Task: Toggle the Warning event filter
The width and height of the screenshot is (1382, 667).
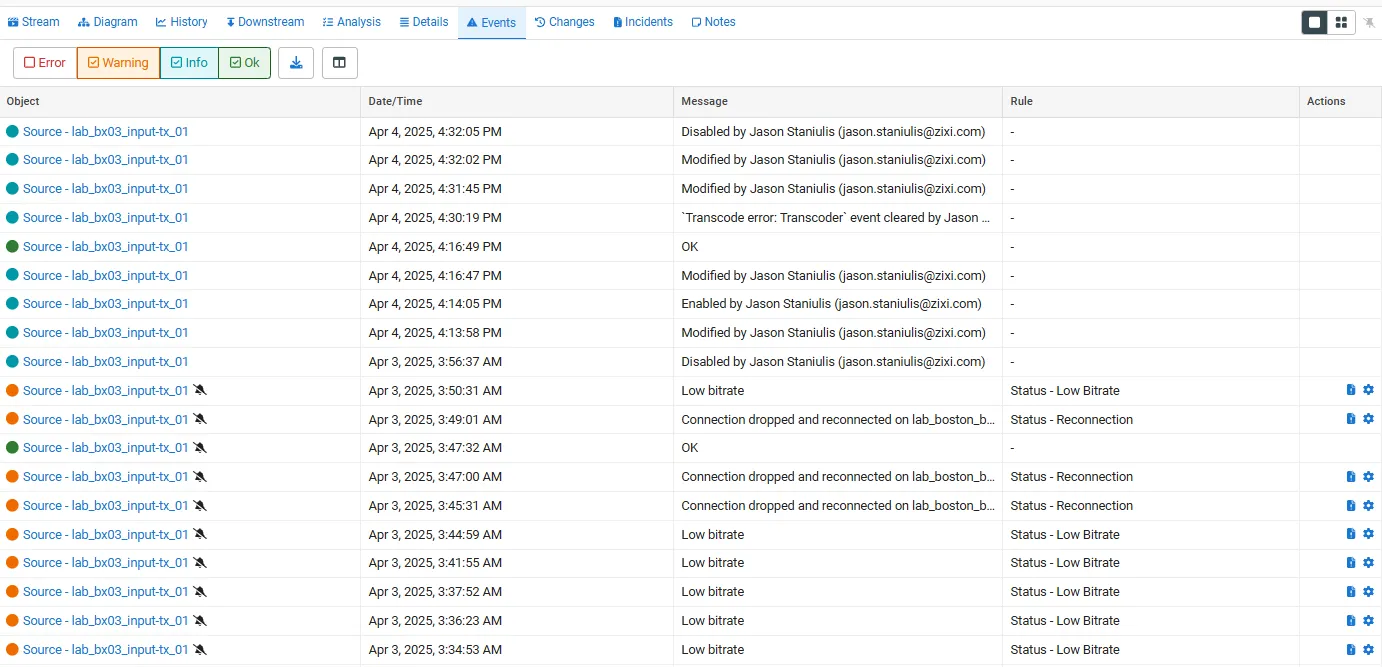Action: tap(118, 63)
